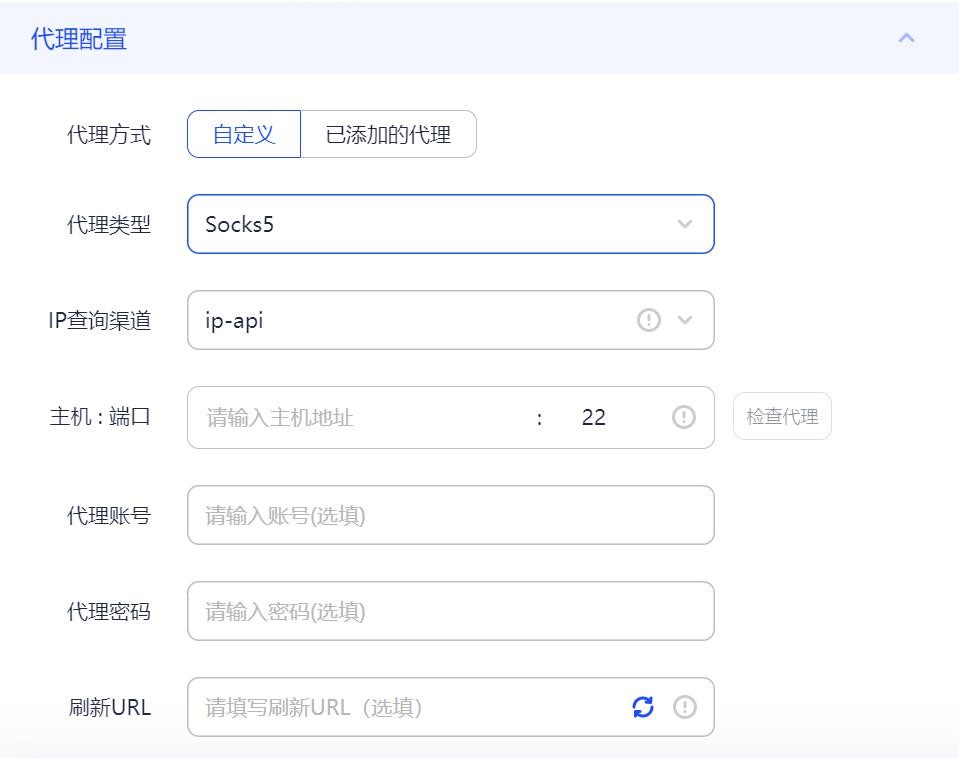Click chevron arrow in IP查询渠道 field
959x758 pixels.
tap(685, 320)
